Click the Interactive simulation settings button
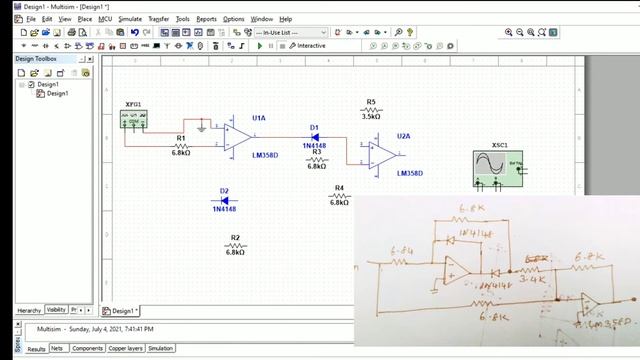Screen dimensions: 640x360 pyautogui.click(x=307, y=46)
